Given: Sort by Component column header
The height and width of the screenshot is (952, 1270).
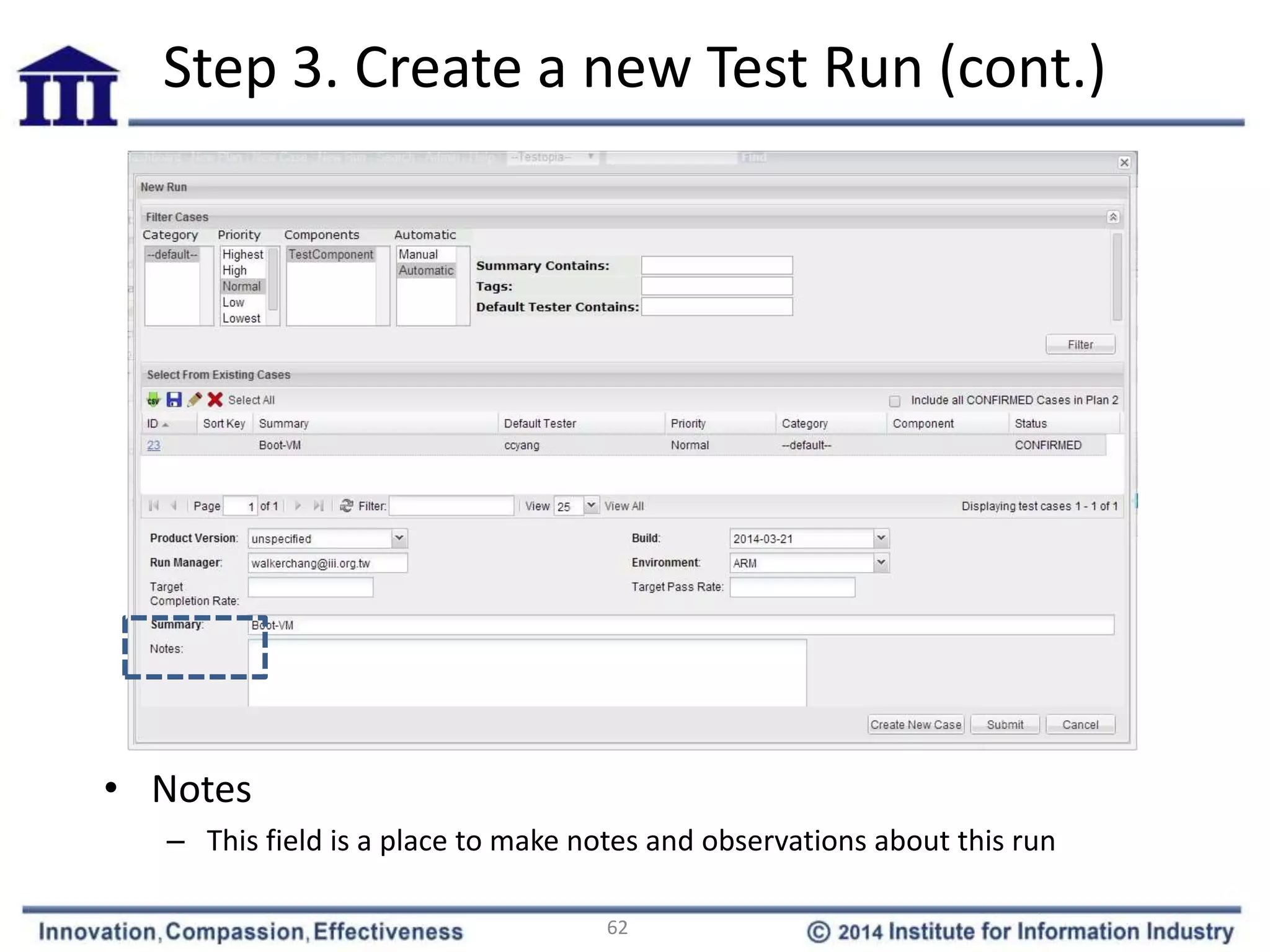Looking at the screenshot, I should pyautogui.click(x=948, y=423).
